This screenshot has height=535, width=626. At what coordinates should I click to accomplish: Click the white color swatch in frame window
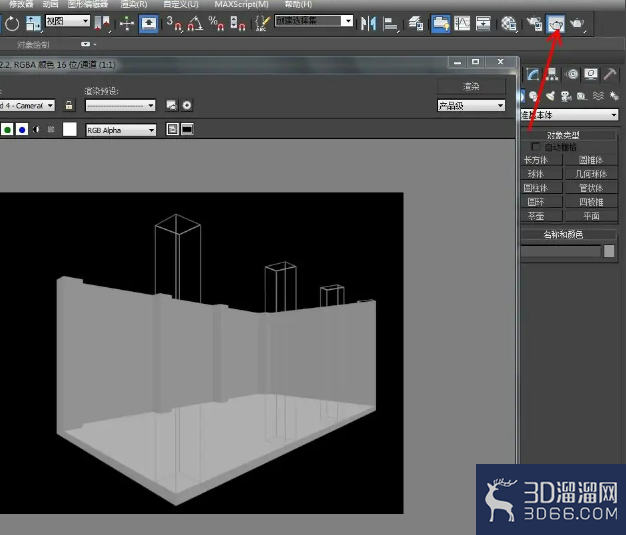click(x=70, y=129)
